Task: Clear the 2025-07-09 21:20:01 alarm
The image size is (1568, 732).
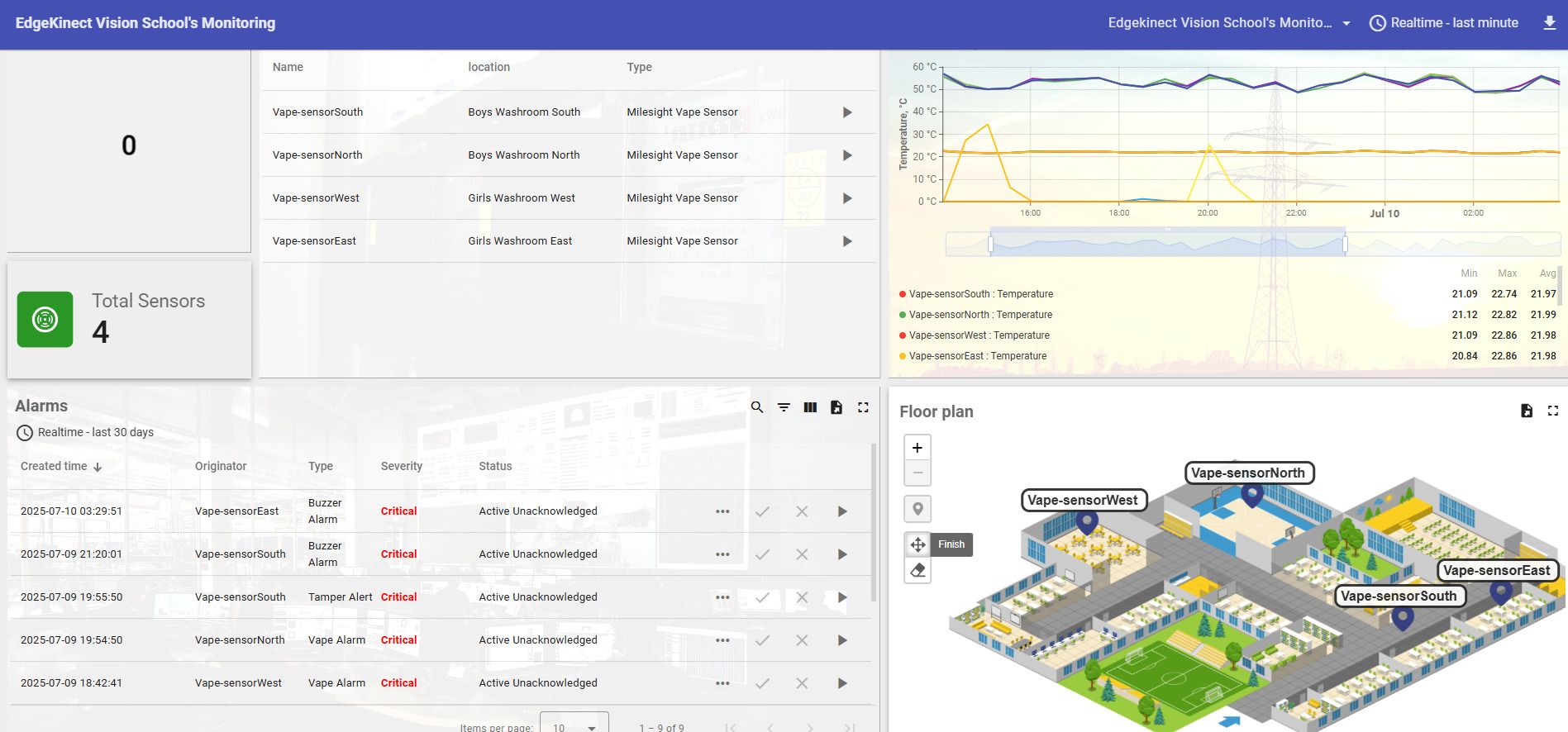Action: (x=802, y=554)
